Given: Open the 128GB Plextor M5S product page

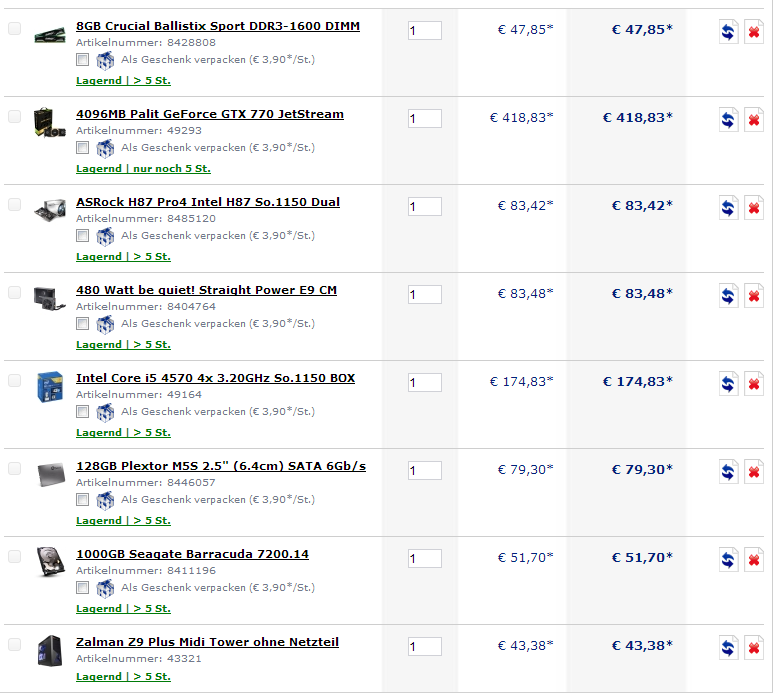Looking at the screenshot, I should [221, 466].
